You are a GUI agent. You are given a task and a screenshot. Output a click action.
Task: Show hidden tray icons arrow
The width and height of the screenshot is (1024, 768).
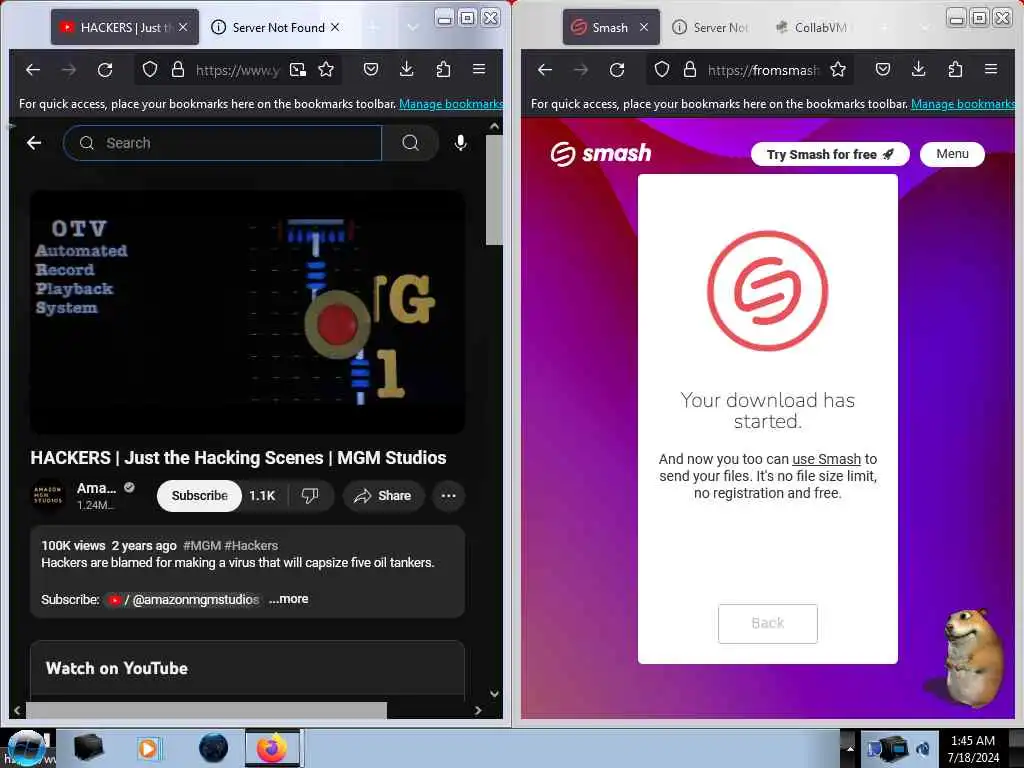[x=850, y=748]
